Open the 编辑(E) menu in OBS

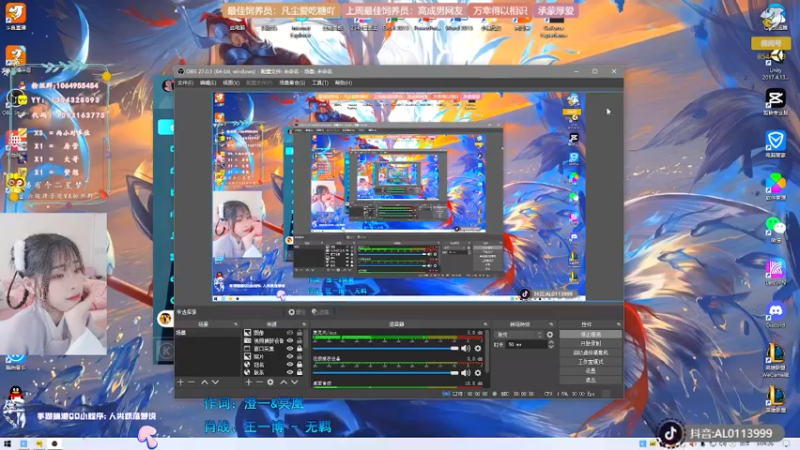click(208, 83)
